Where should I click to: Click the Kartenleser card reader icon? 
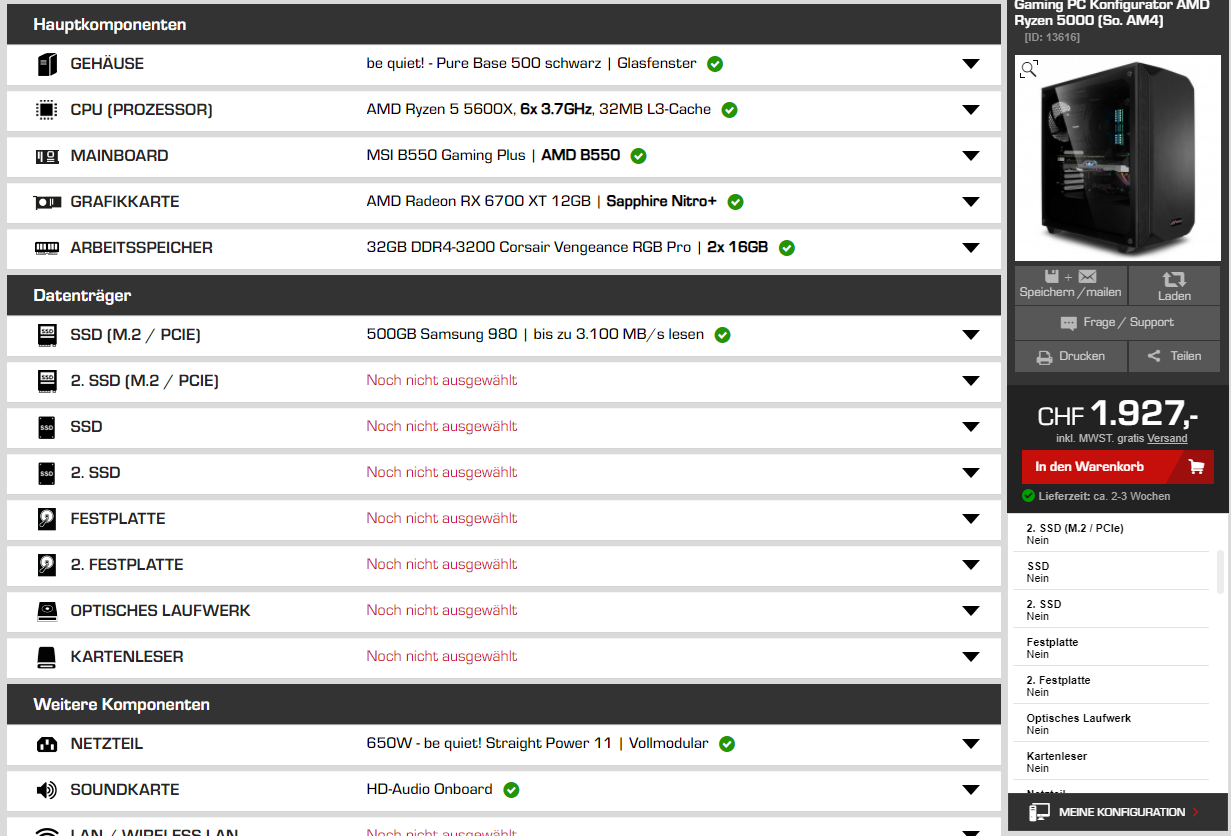(x=47, y=657)
